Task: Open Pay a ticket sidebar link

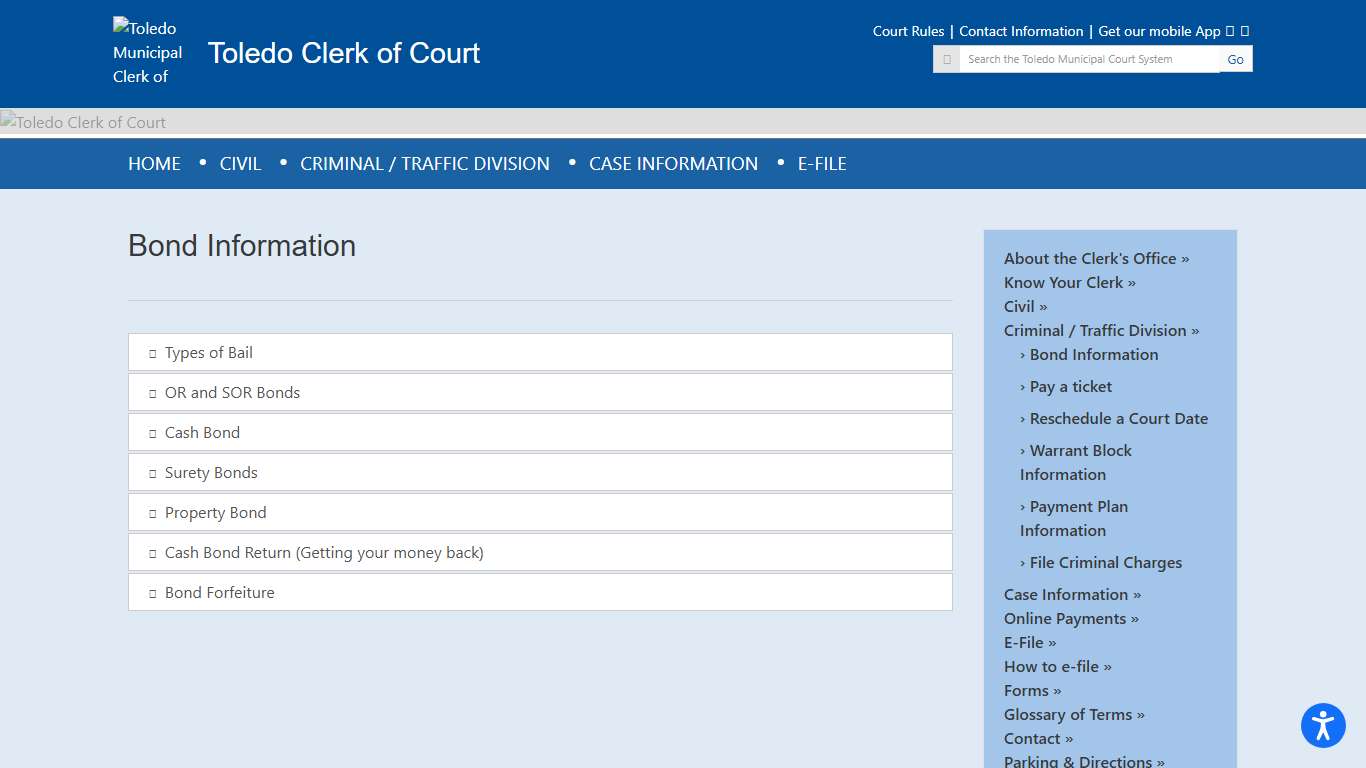Action: (1070, 387)
